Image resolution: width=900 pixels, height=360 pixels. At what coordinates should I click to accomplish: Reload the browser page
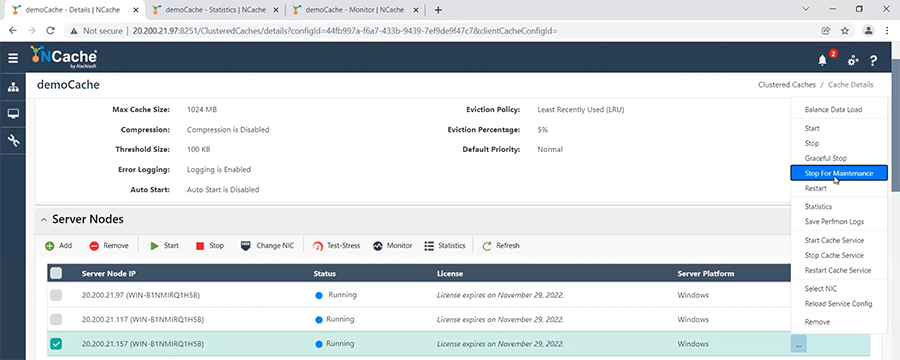point(51,30)
